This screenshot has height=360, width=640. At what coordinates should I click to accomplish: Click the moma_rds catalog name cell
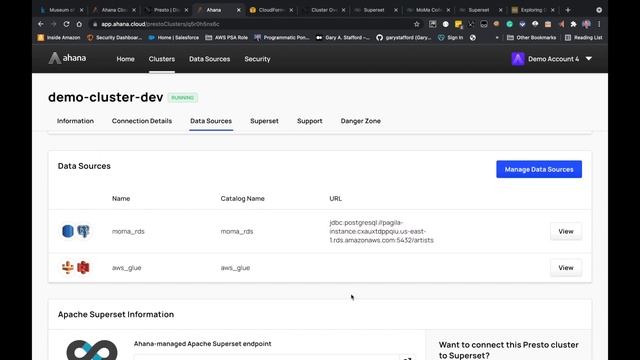[x=237, y=231]
